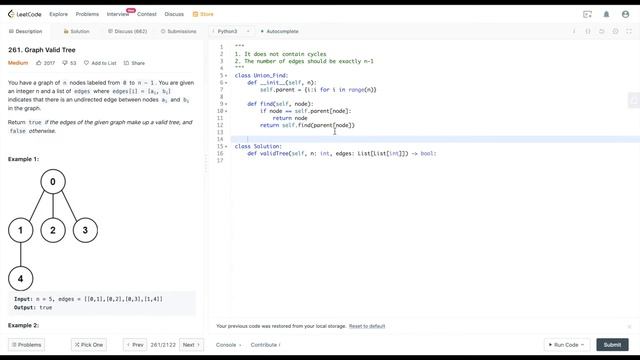The width and height of the screenshot is (640, 360).
Task: Collapse the Union_Find class fold arrow
Action: (x=226, y=76)
